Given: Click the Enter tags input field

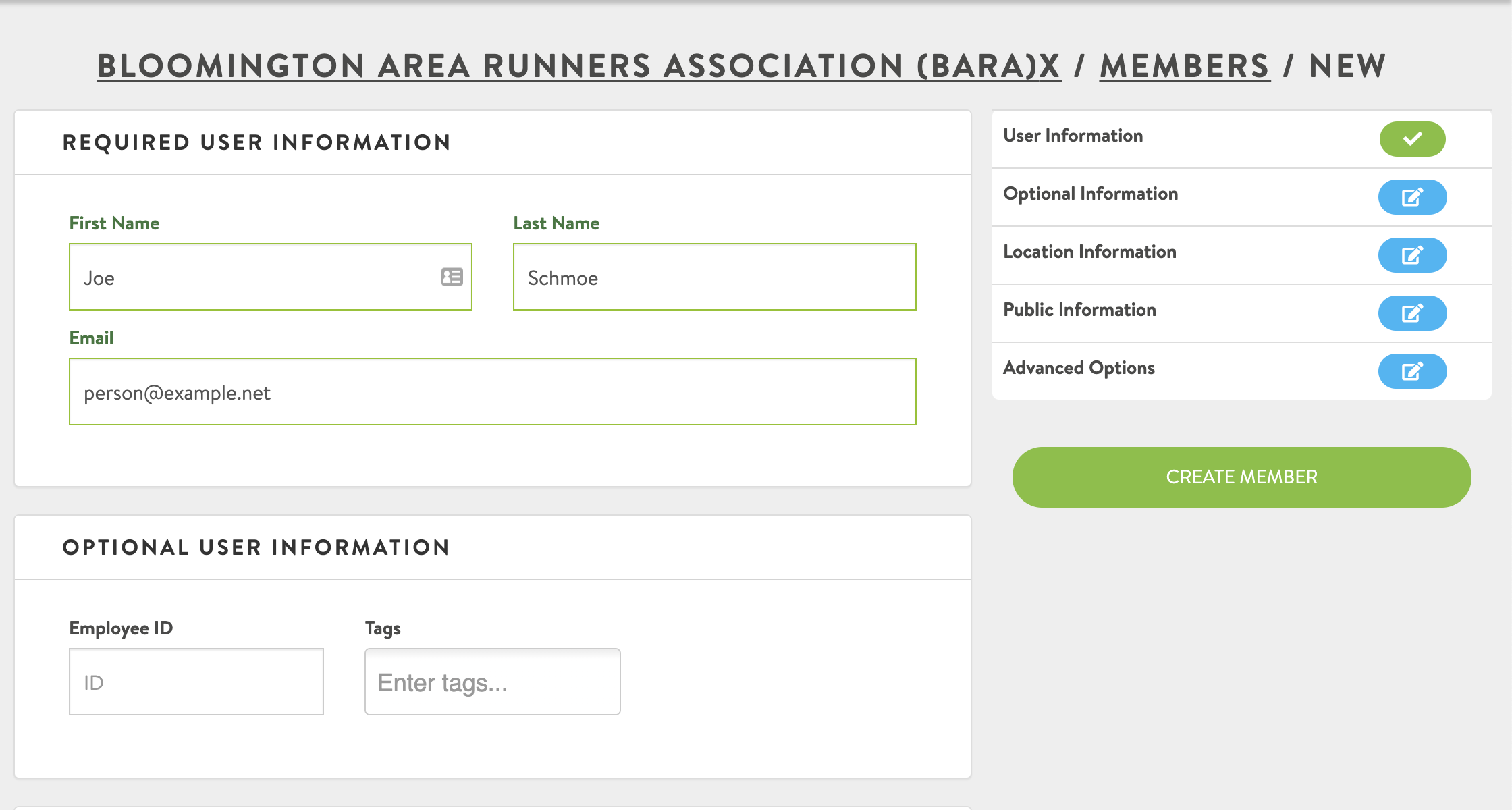Looking at the screenshot, I should (492, 682).
